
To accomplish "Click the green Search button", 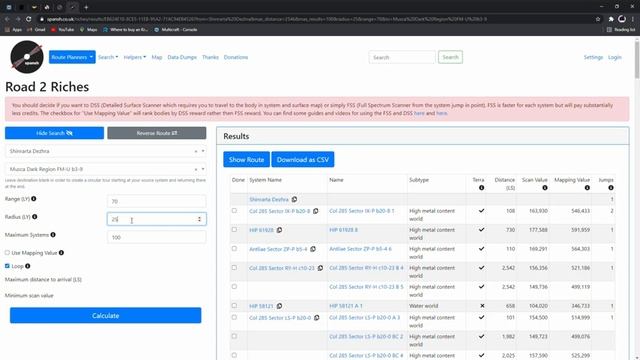I will (450, 57).
